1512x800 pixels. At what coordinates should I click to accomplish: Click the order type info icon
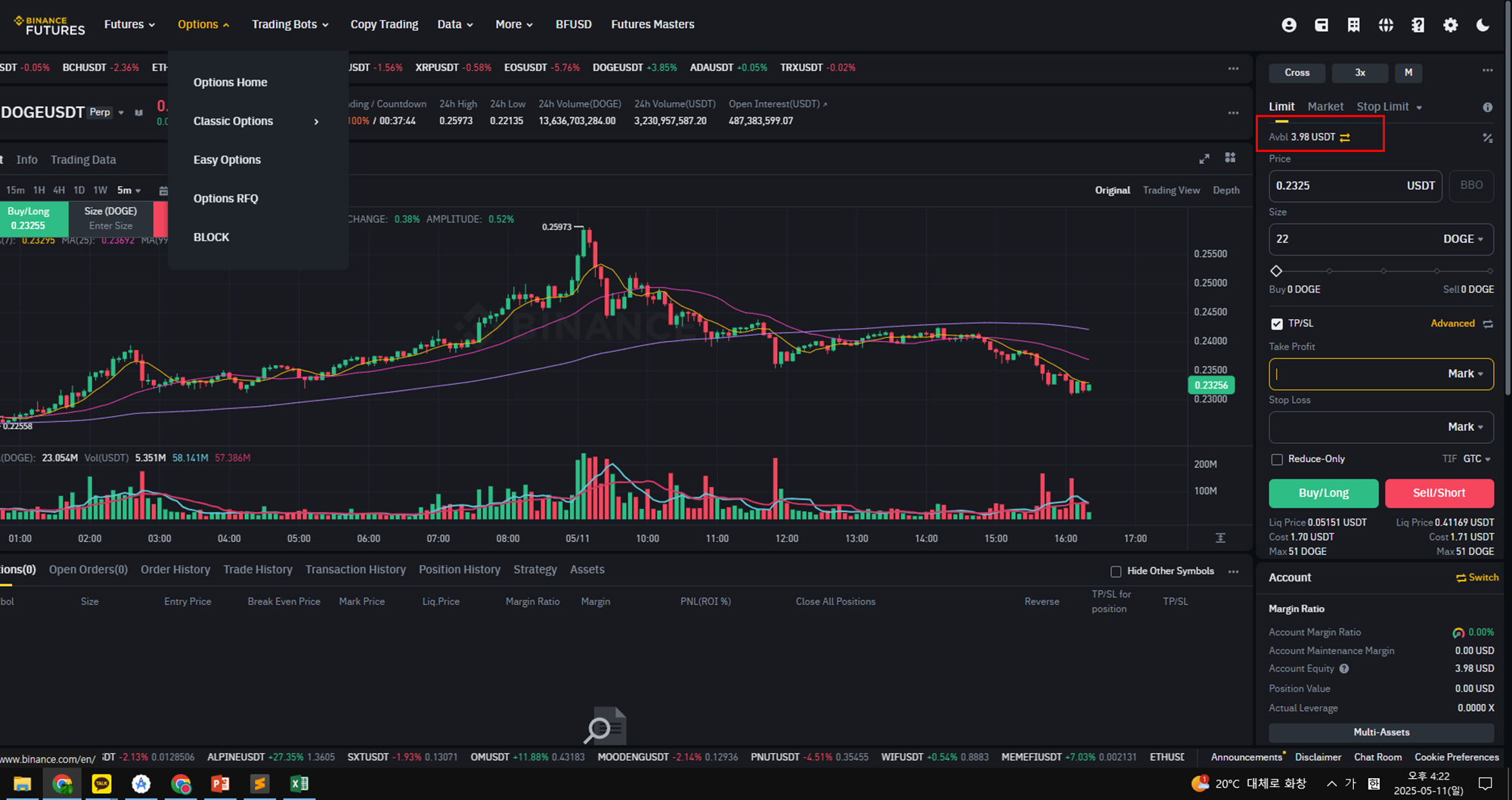[1488, 107]
